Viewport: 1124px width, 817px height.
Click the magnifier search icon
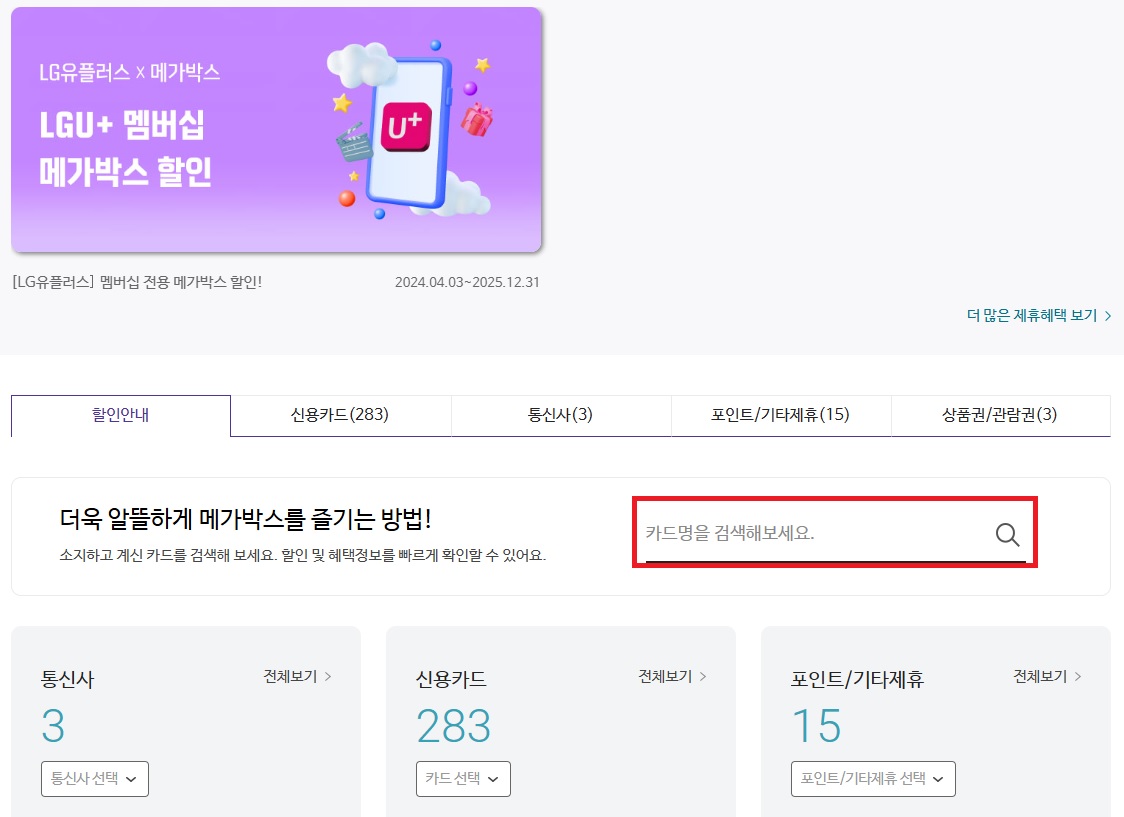click(1007, 534)
